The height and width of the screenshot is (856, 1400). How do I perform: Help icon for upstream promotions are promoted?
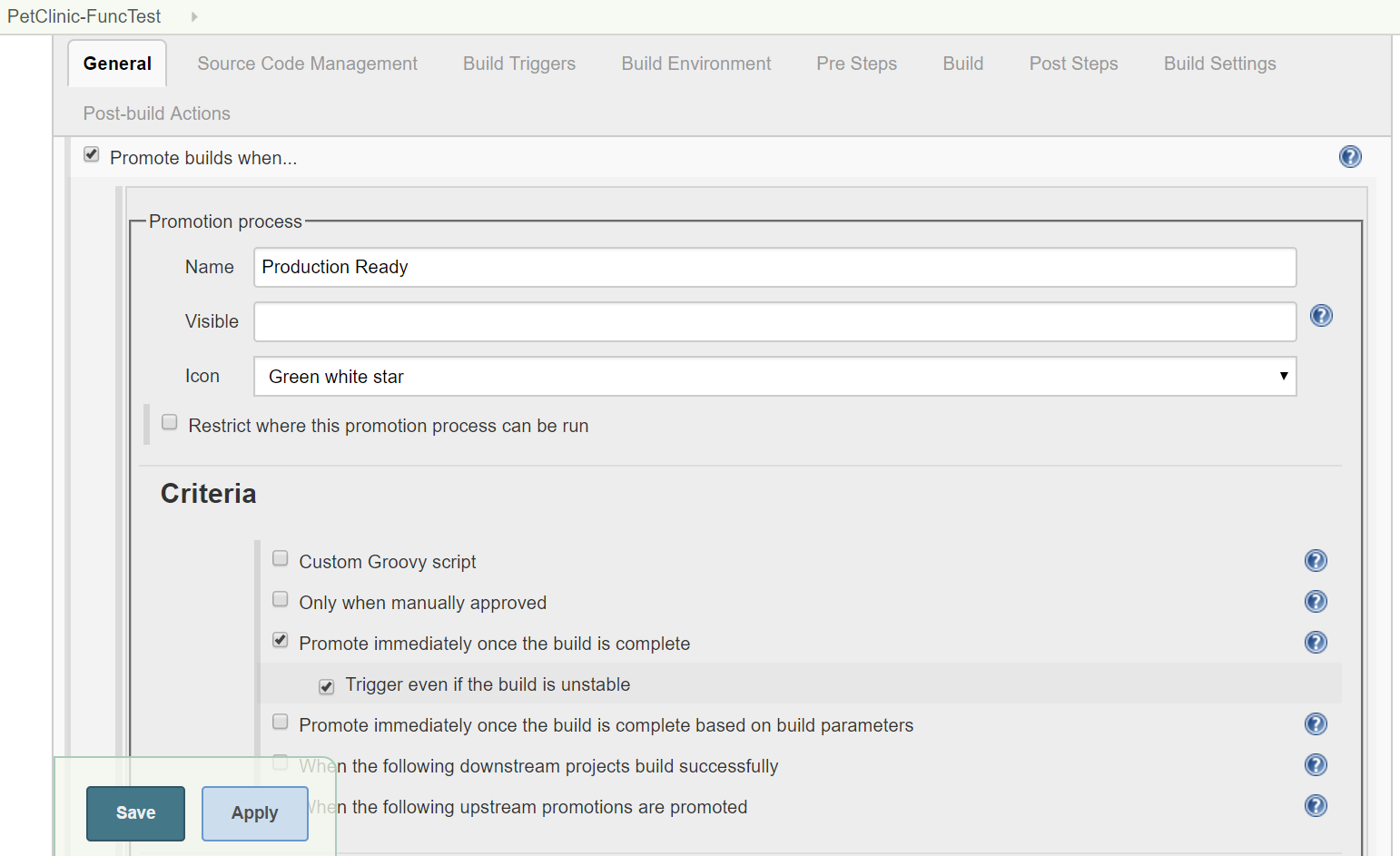point(1316,806)
